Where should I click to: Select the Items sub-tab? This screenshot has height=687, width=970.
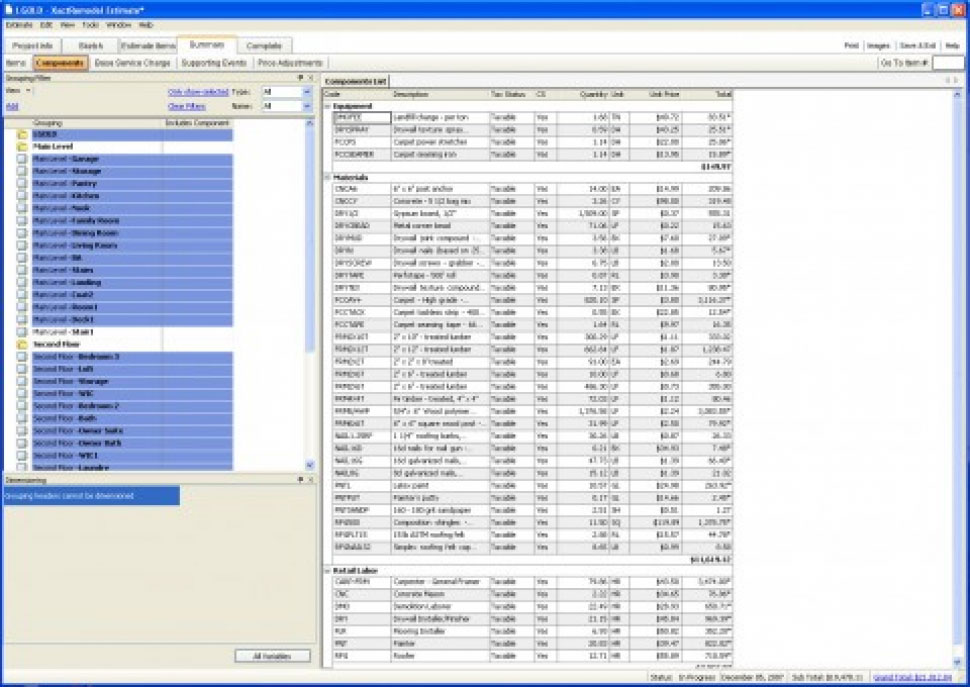pos(16,63)
